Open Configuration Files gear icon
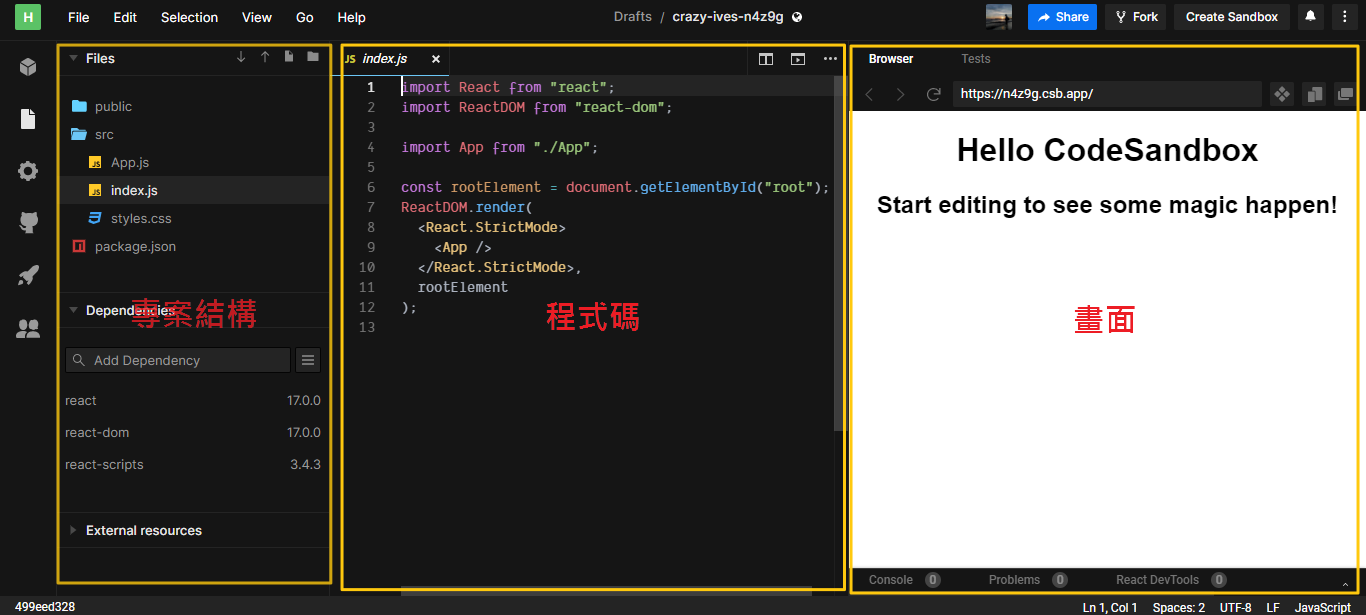 [28, 171]
